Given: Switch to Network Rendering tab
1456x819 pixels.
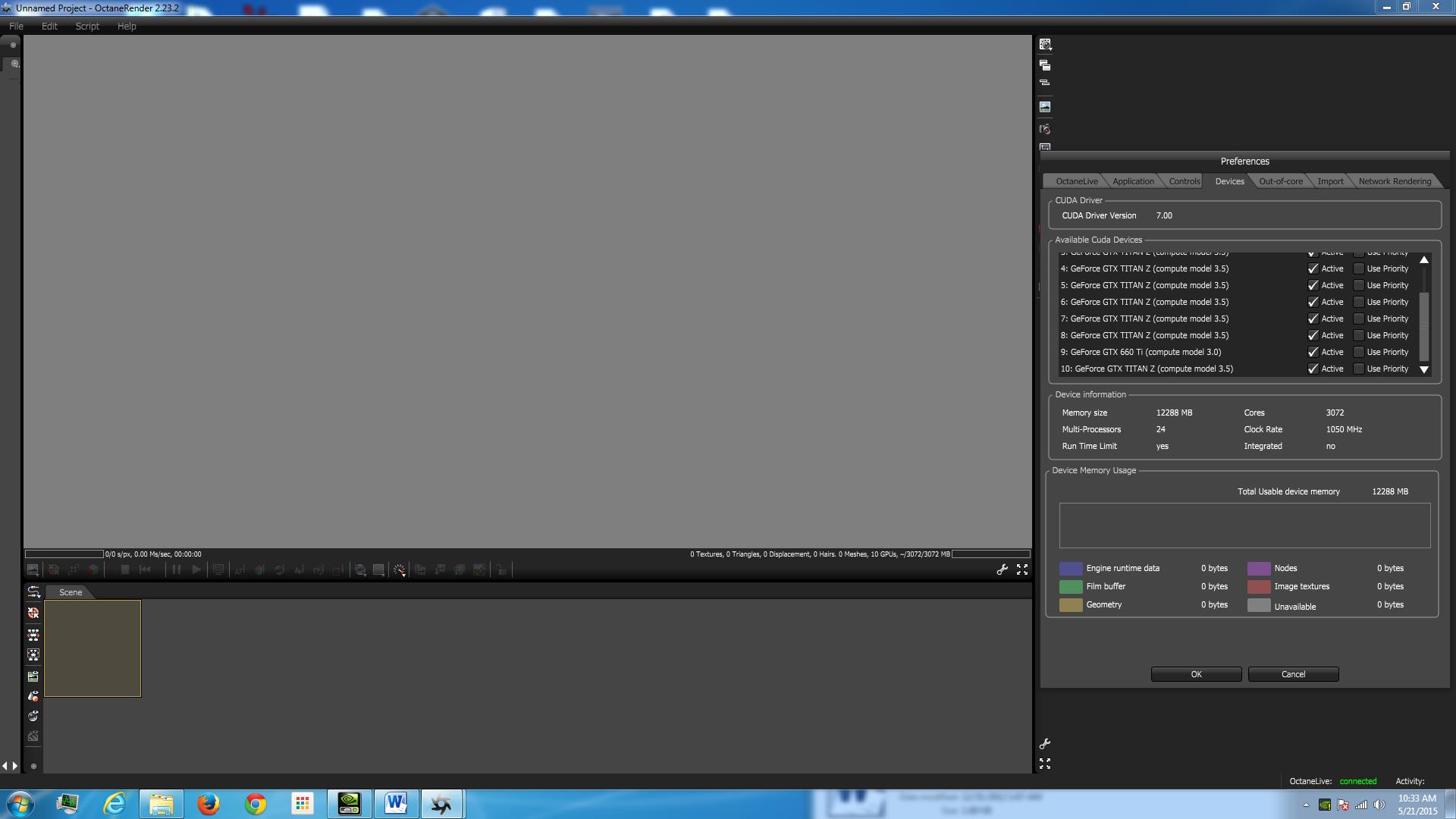Looking at the screenshot, I should [x=1394, y=181].
